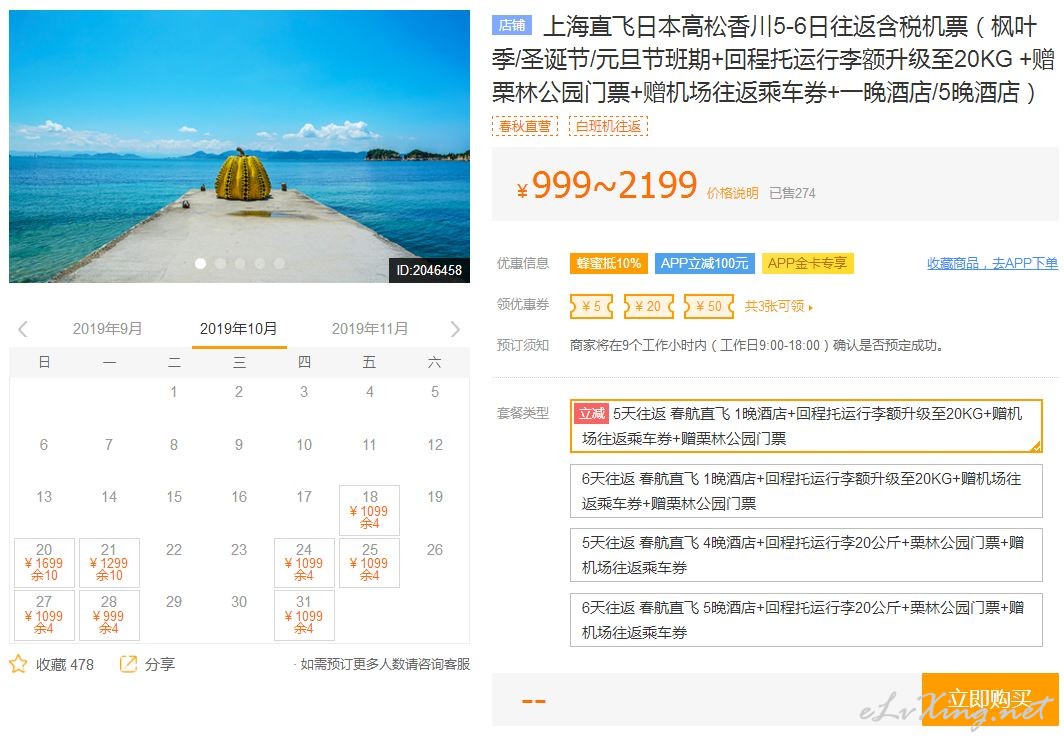Select package 5天往返 4晚酒店 option
The width and height of the screenshot is (1064, 744).
pyautogui.click(x=806, y=555)
